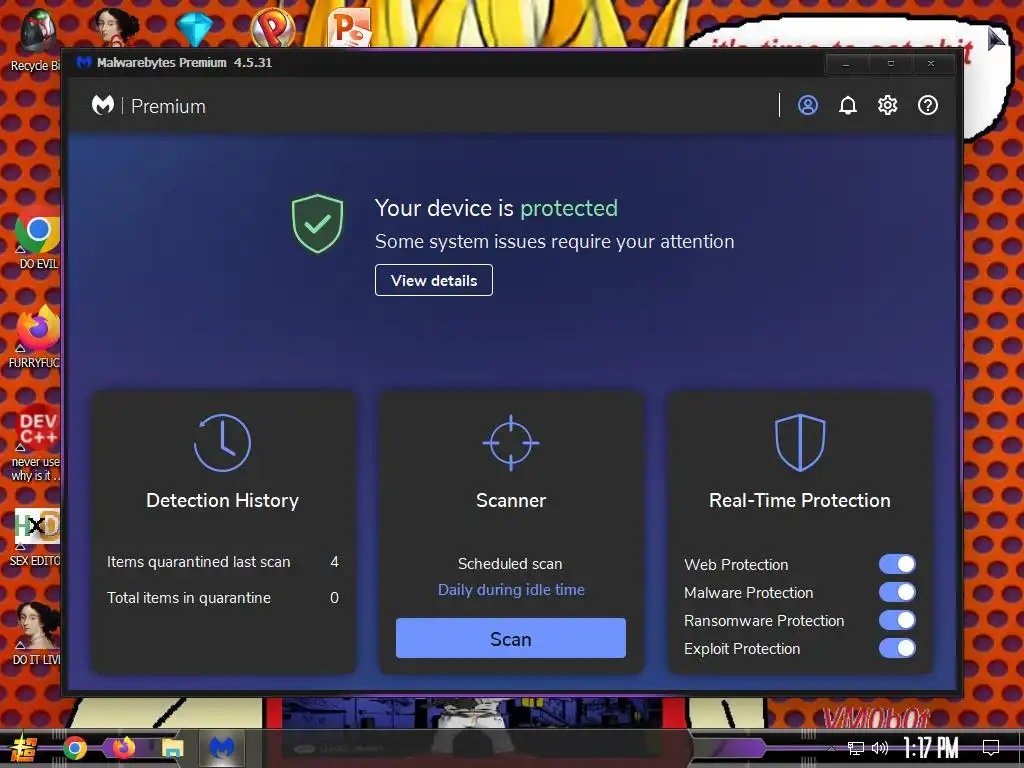Click the Ransomware Protection label

click(x=764, y=620)
